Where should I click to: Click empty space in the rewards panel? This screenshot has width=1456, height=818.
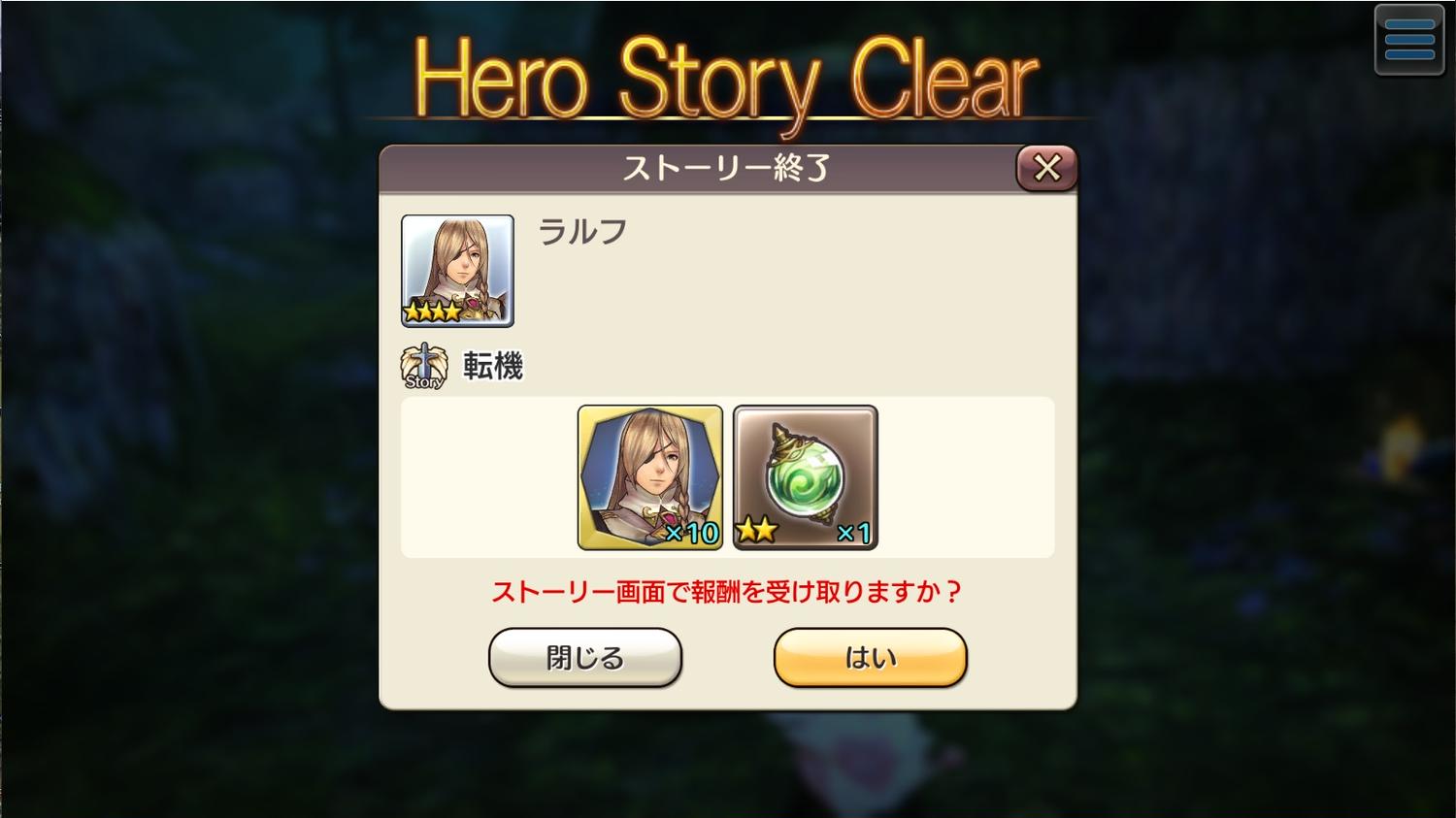tap(966, 477)
